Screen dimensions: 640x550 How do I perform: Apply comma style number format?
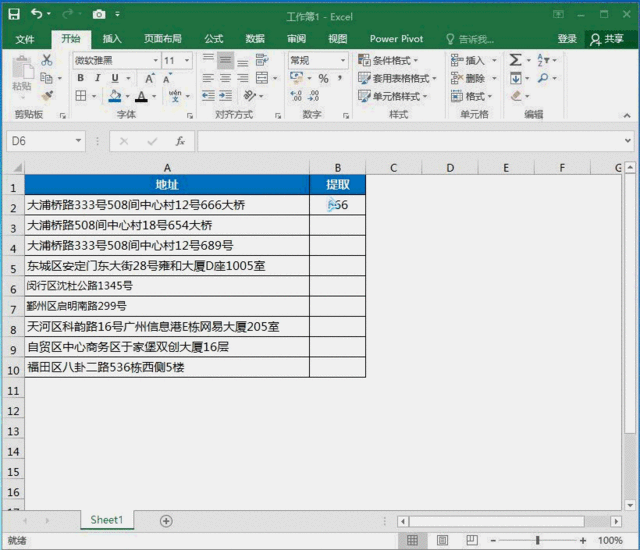pyautogui.click(x=340, y=78)
